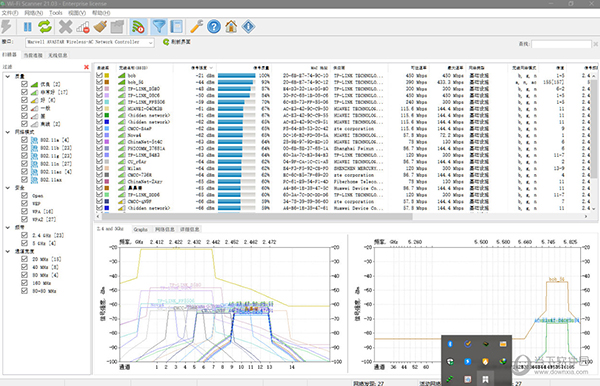Open the first menu labeled (F)
Image resolution: width=600 pixels, height=386 pixels.
pos(10,13)
